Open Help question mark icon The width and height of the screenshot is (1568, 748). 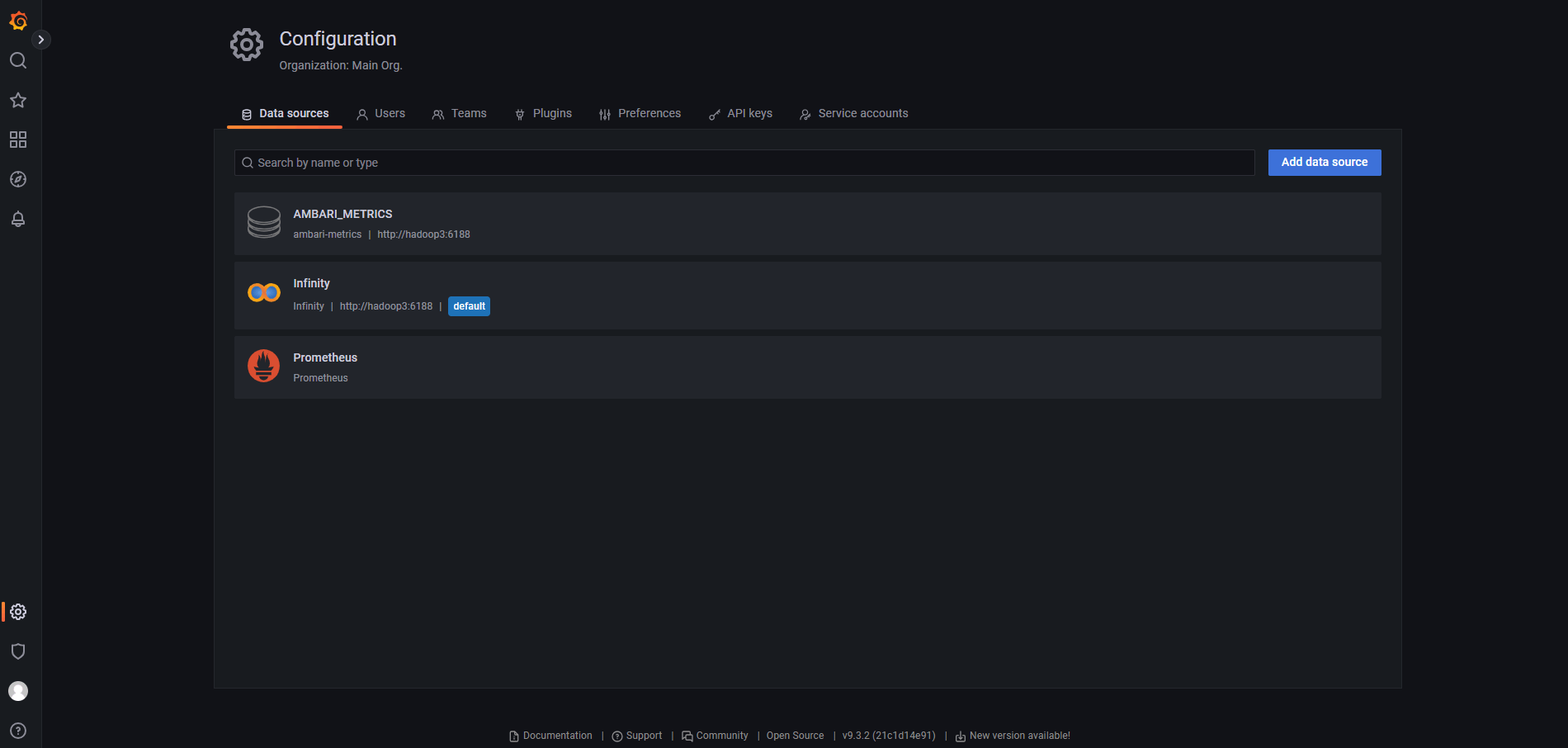[18, 731]
